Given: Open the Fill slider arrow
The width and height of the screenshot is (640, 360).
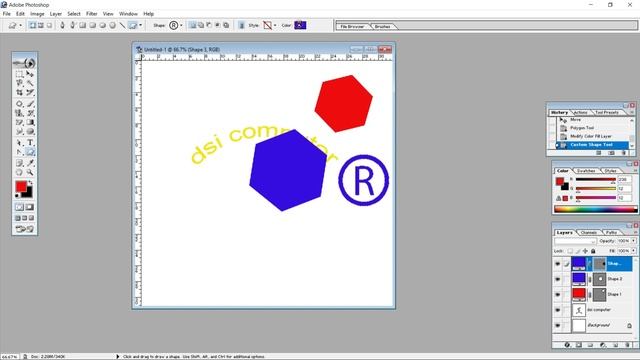Looking at the screenshot, I should (x=633, y=251).
